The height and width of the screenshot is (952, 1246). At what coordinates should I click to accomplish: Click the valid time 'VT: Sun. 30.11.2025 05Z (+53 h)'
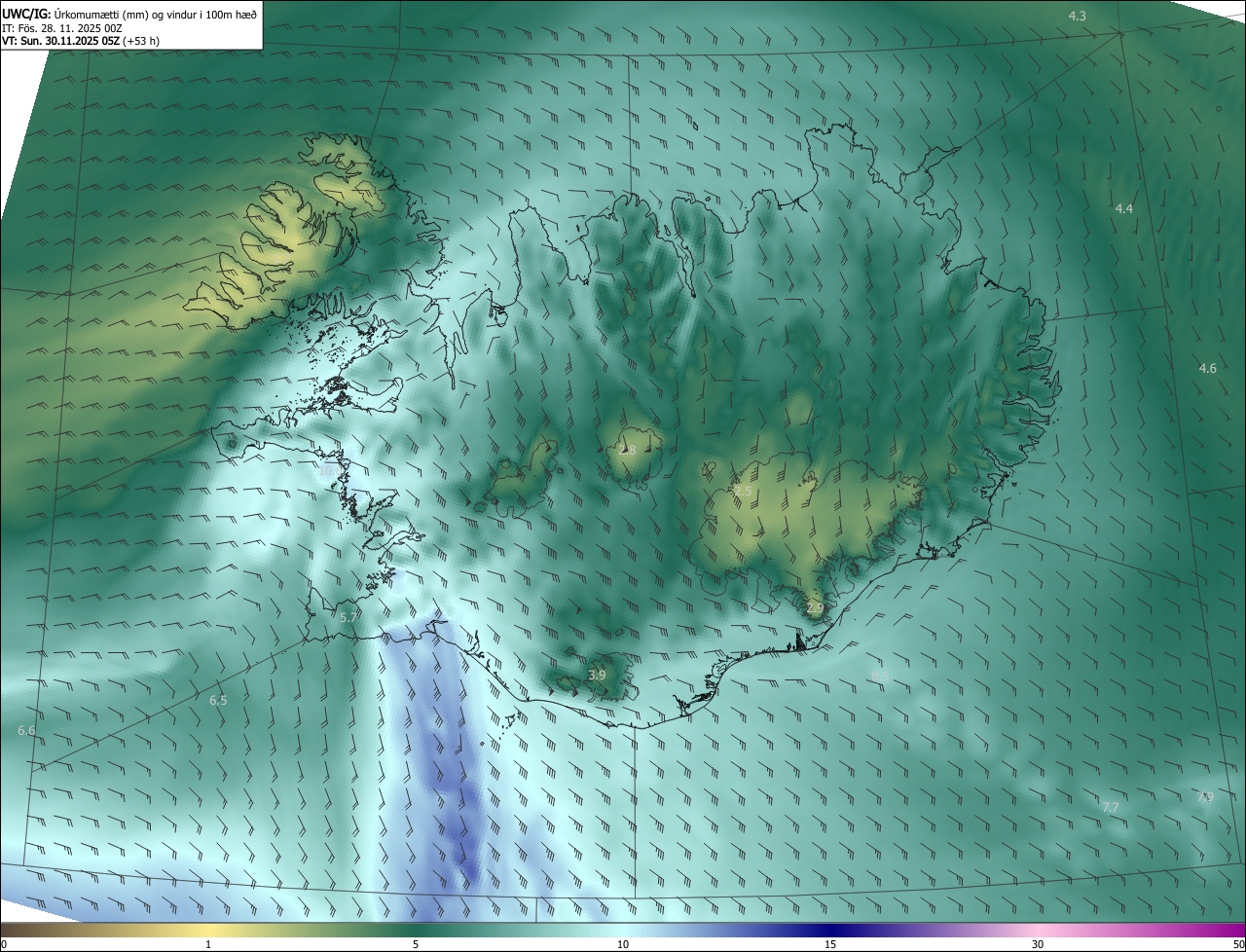(81, 41)
